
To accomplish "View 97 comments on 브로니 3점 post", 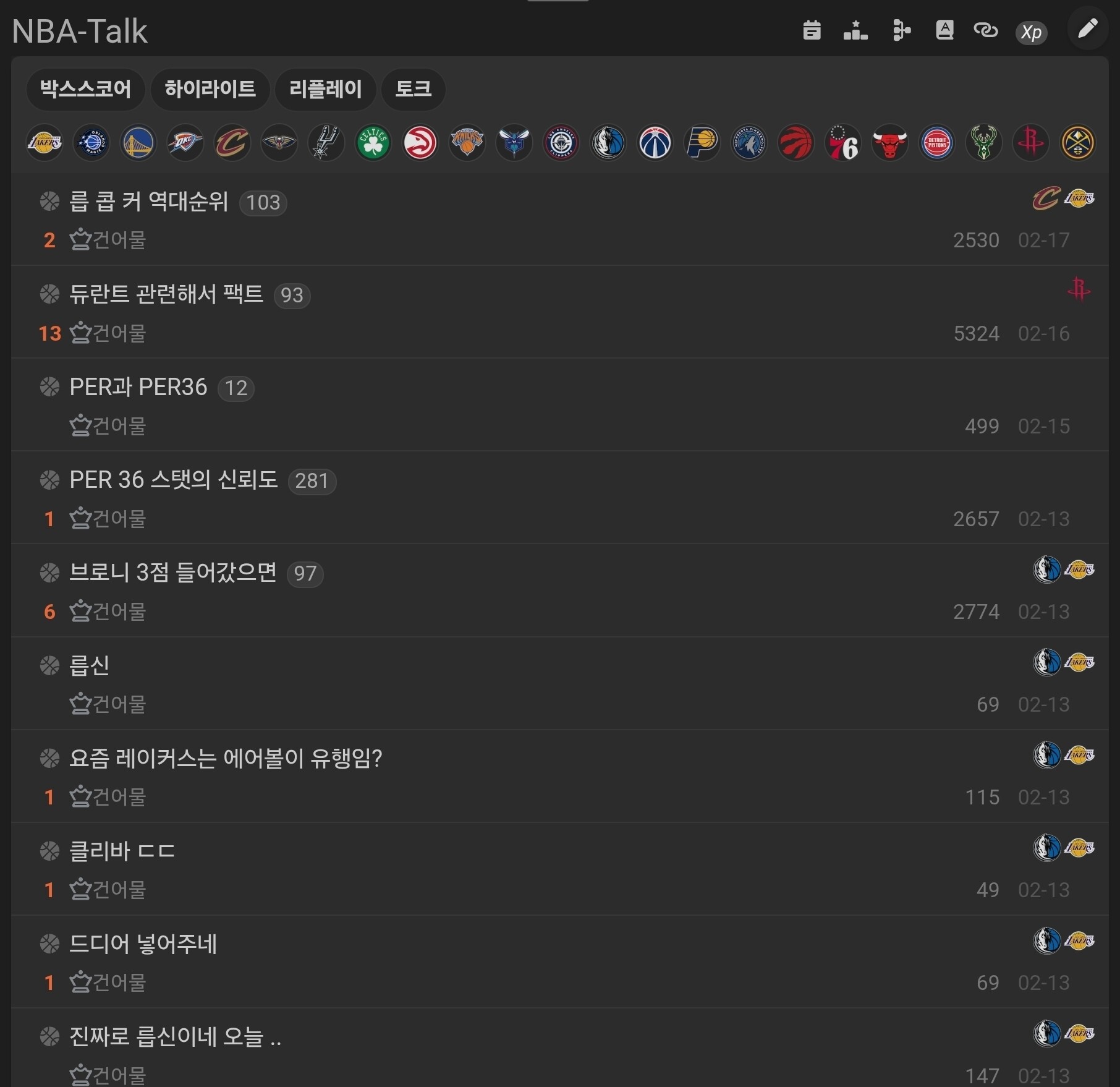I will coord(305,574).
